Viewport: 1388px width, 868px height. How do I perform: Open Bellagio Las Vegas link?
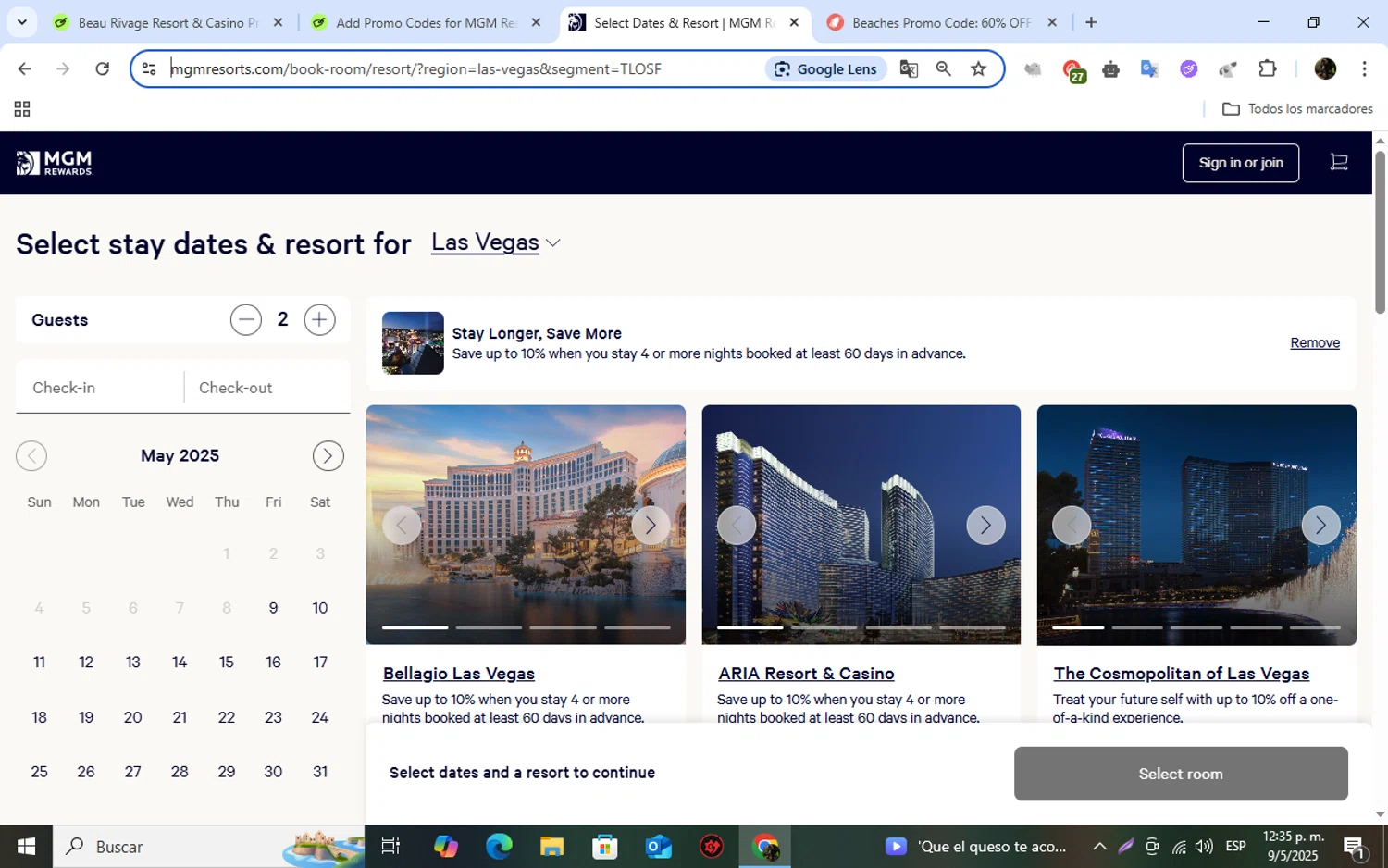pos(459,674)
